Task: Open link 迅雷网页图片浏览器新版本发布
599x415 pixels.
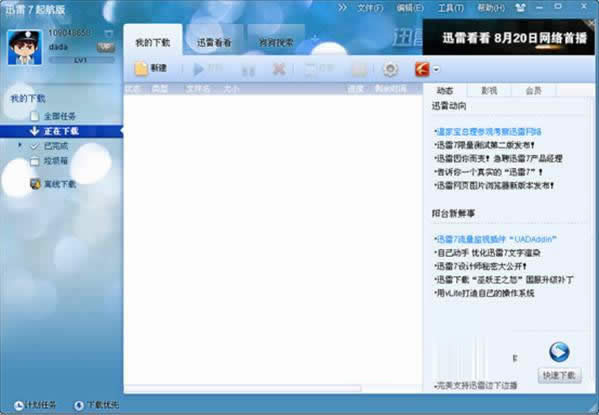Action: pyautogui.click(x=494, y=186)
